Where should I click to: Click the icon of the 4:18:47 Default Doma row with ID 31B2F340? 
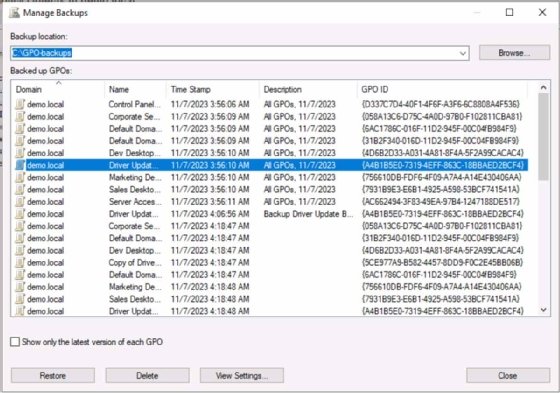point(20,238)
